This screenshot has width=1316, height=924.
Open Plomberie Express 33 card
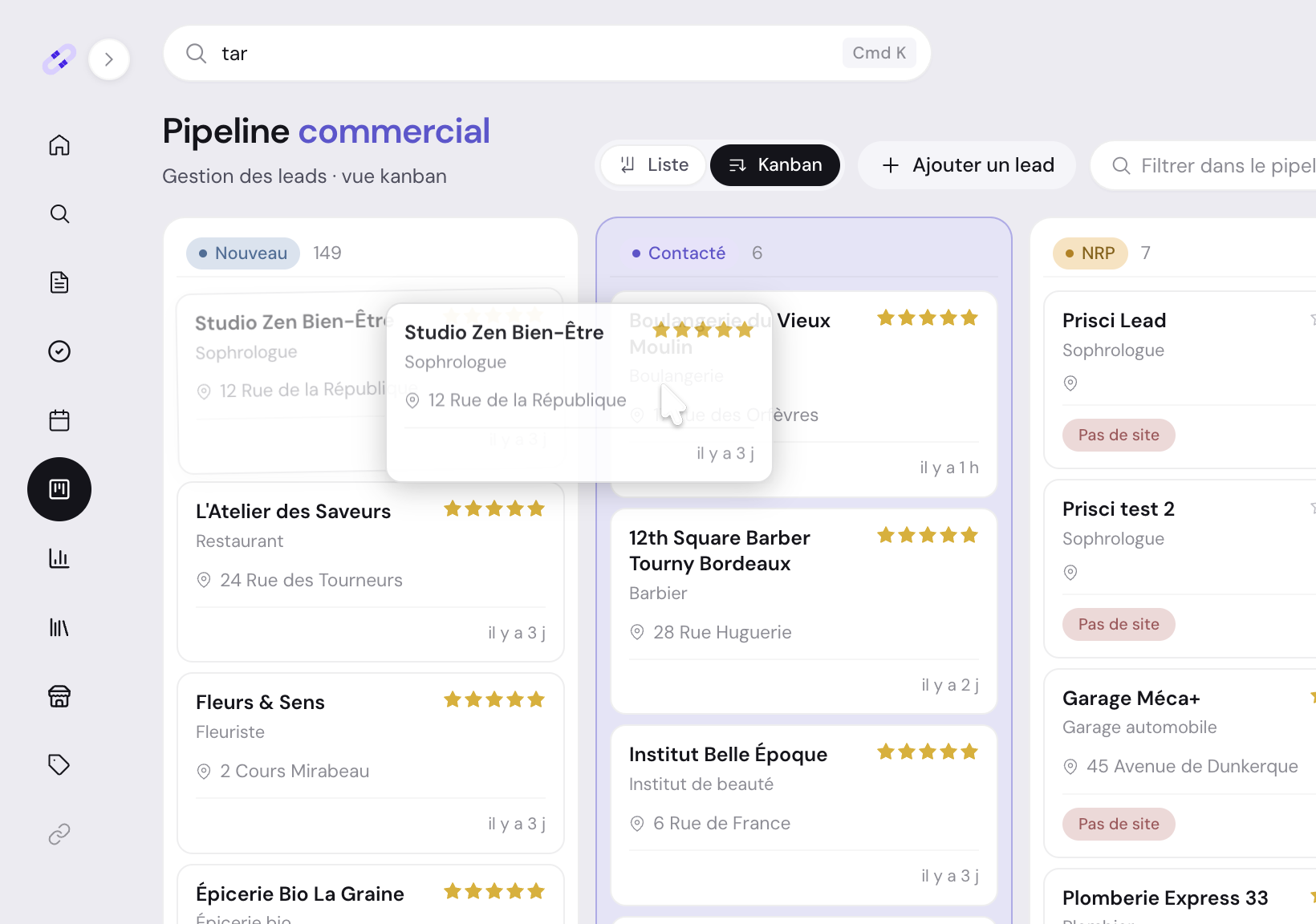click(1180, 897)
